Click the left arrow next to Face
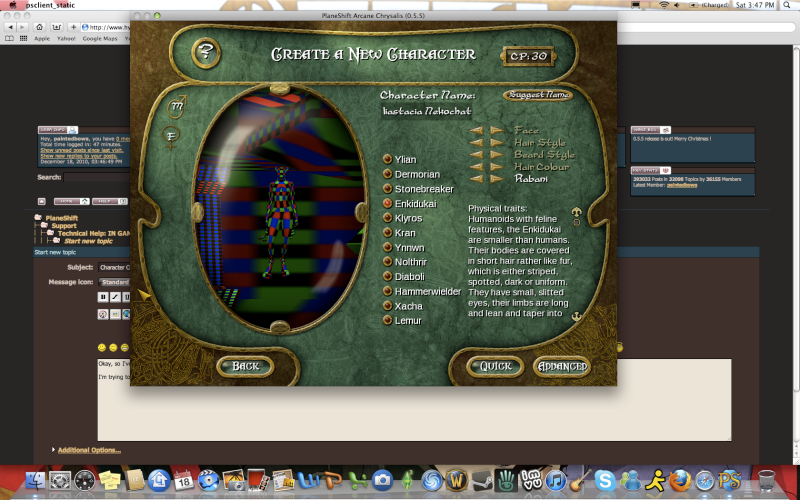 click(477, 130)
